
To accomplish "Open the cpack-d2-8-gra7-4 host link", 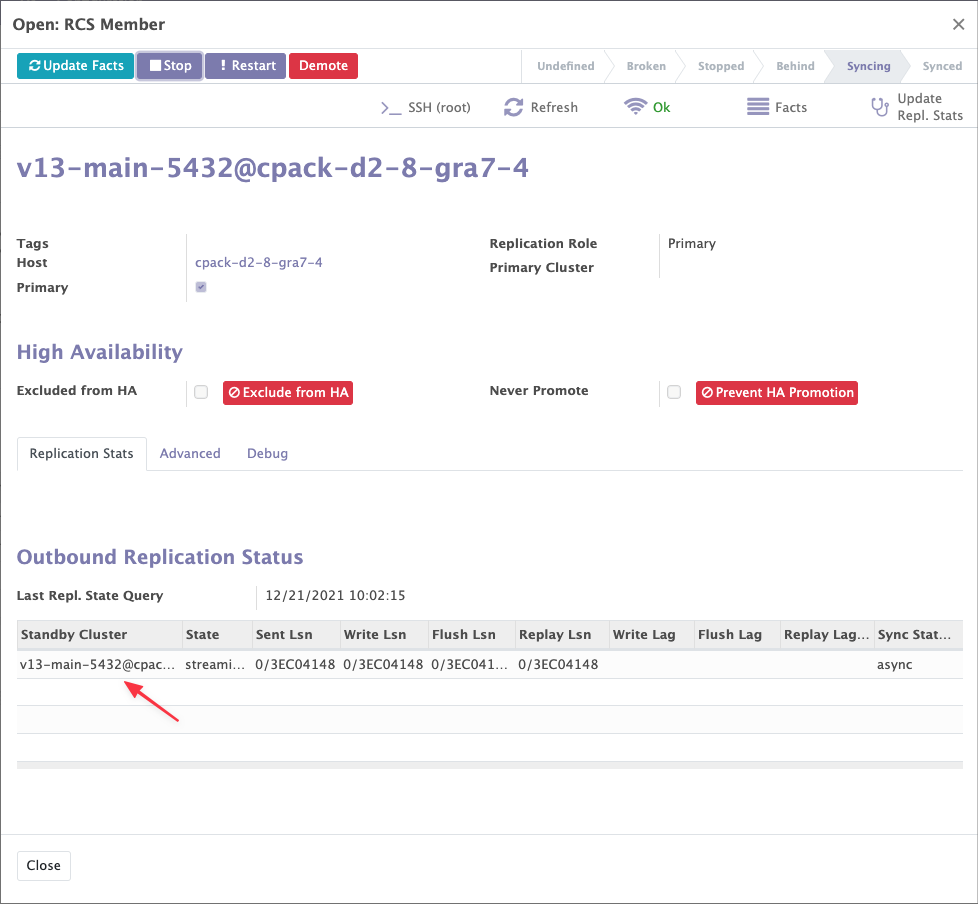I will (x=258, y=263).
